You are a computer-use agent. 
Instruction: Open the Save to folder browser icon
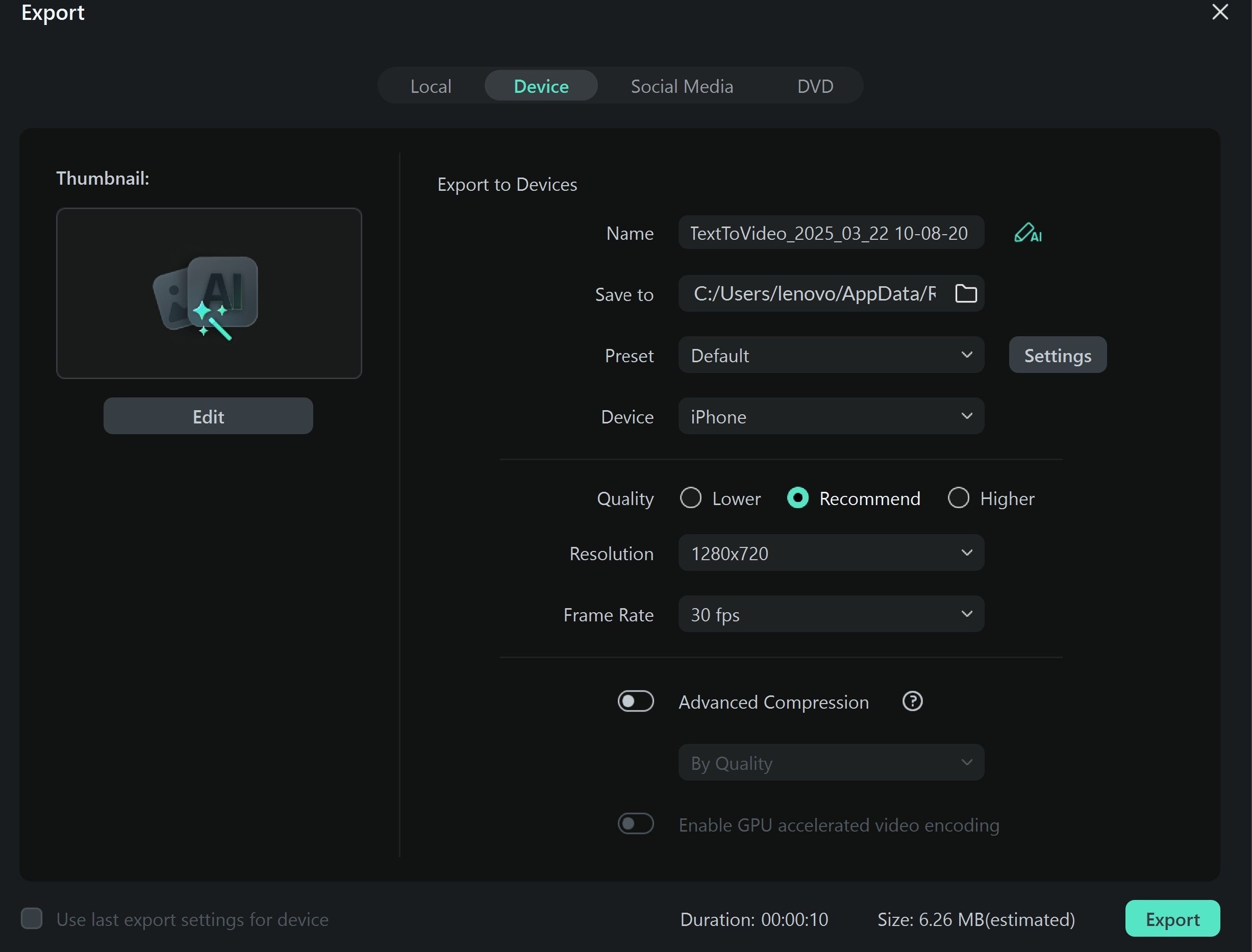[965, 293]
